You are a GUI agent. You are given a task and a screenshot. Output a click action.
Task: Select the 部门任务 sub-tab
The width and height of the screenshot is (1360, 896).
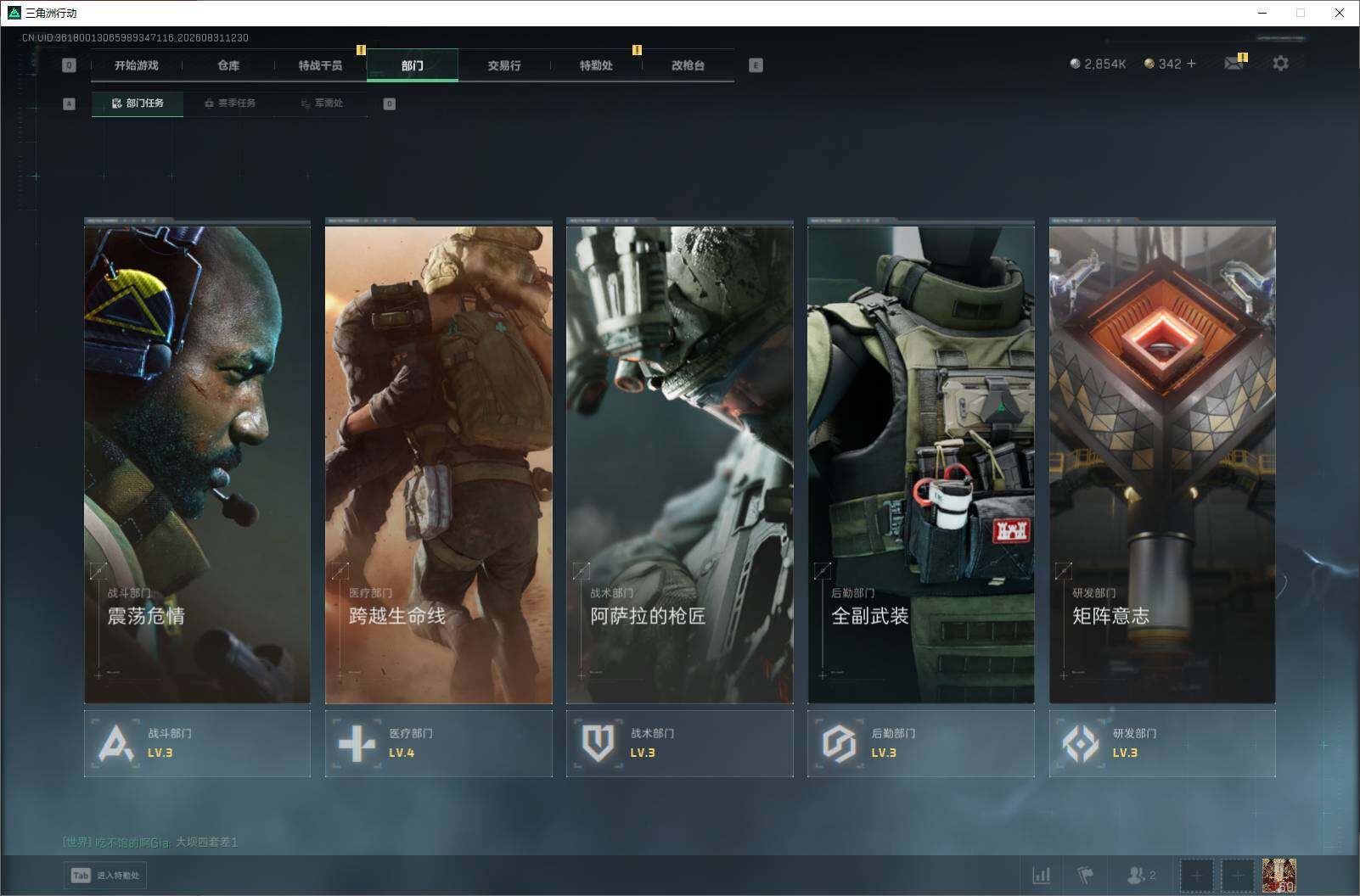(138, 104)
